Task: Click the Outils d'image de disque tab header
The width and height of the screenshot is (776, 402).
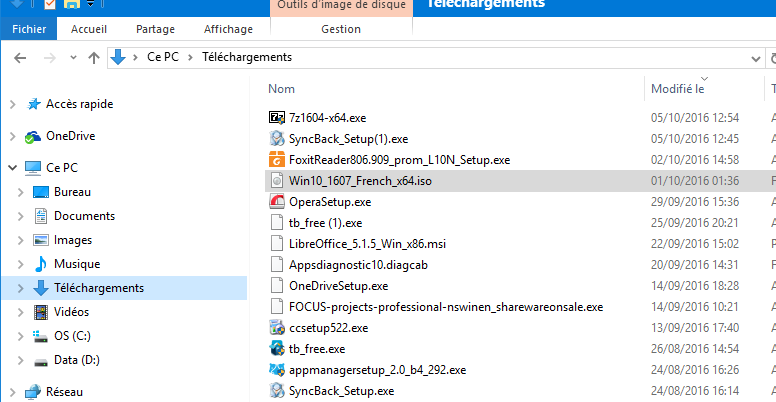Action: click(341, 5)
